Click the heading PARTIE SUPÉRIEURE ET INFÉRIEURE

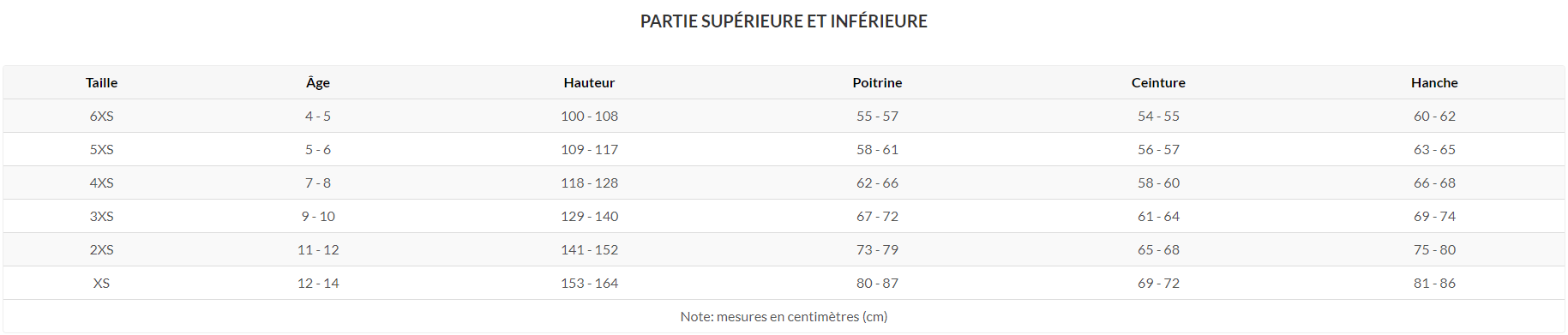click(x=784, y=21)
